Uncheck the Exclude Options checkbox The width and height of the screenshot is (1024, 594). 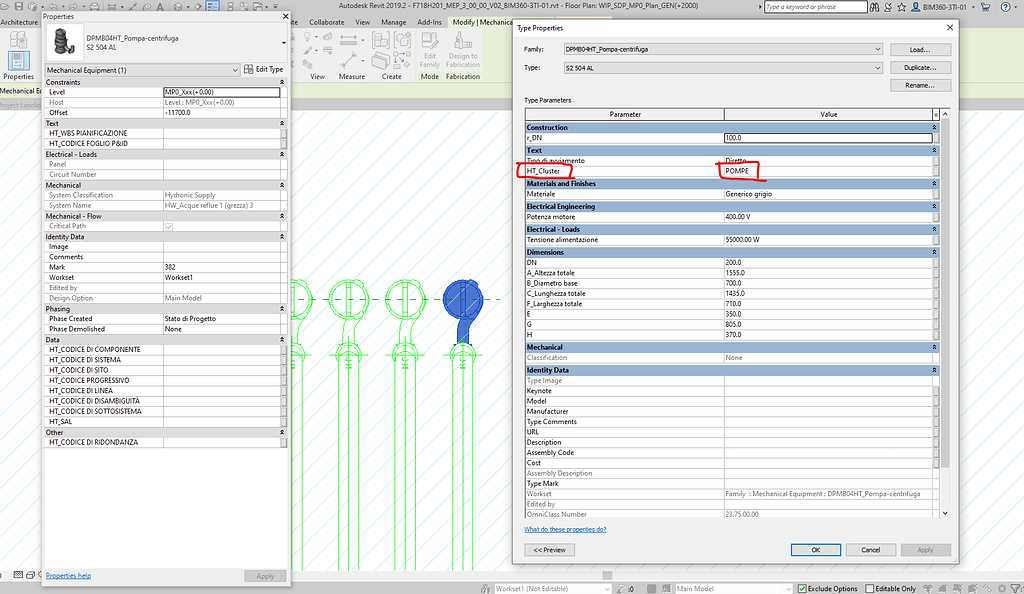(x=801, y=588)
